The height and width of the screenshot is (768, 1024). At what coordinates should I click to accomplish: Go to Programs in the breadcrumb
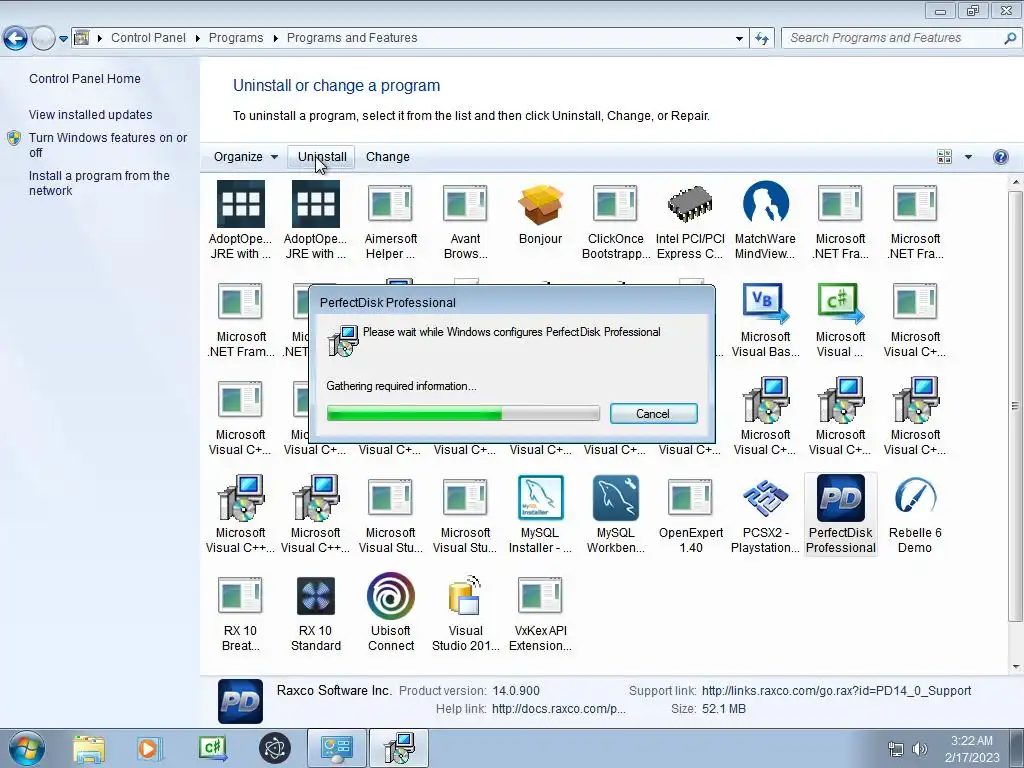236,38
